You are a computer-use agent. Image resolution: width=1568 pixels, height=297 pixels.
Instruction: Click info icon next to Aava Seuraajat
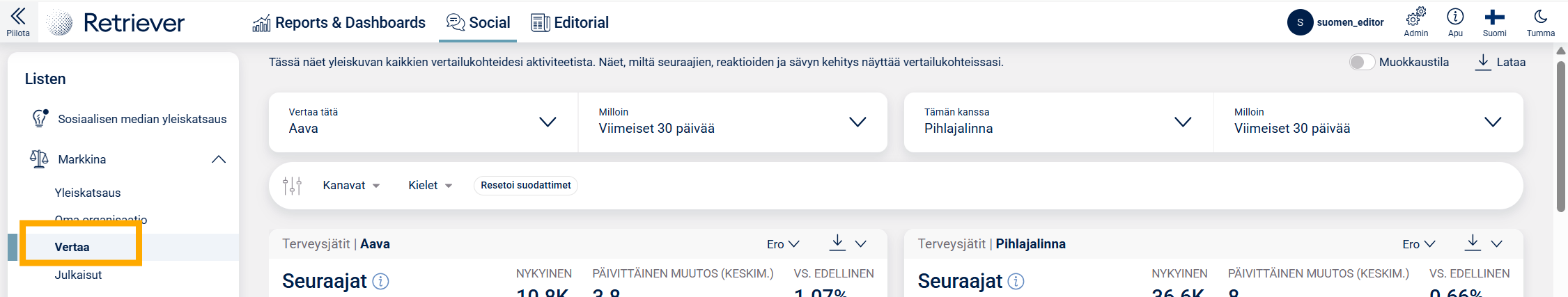[380, 281]
